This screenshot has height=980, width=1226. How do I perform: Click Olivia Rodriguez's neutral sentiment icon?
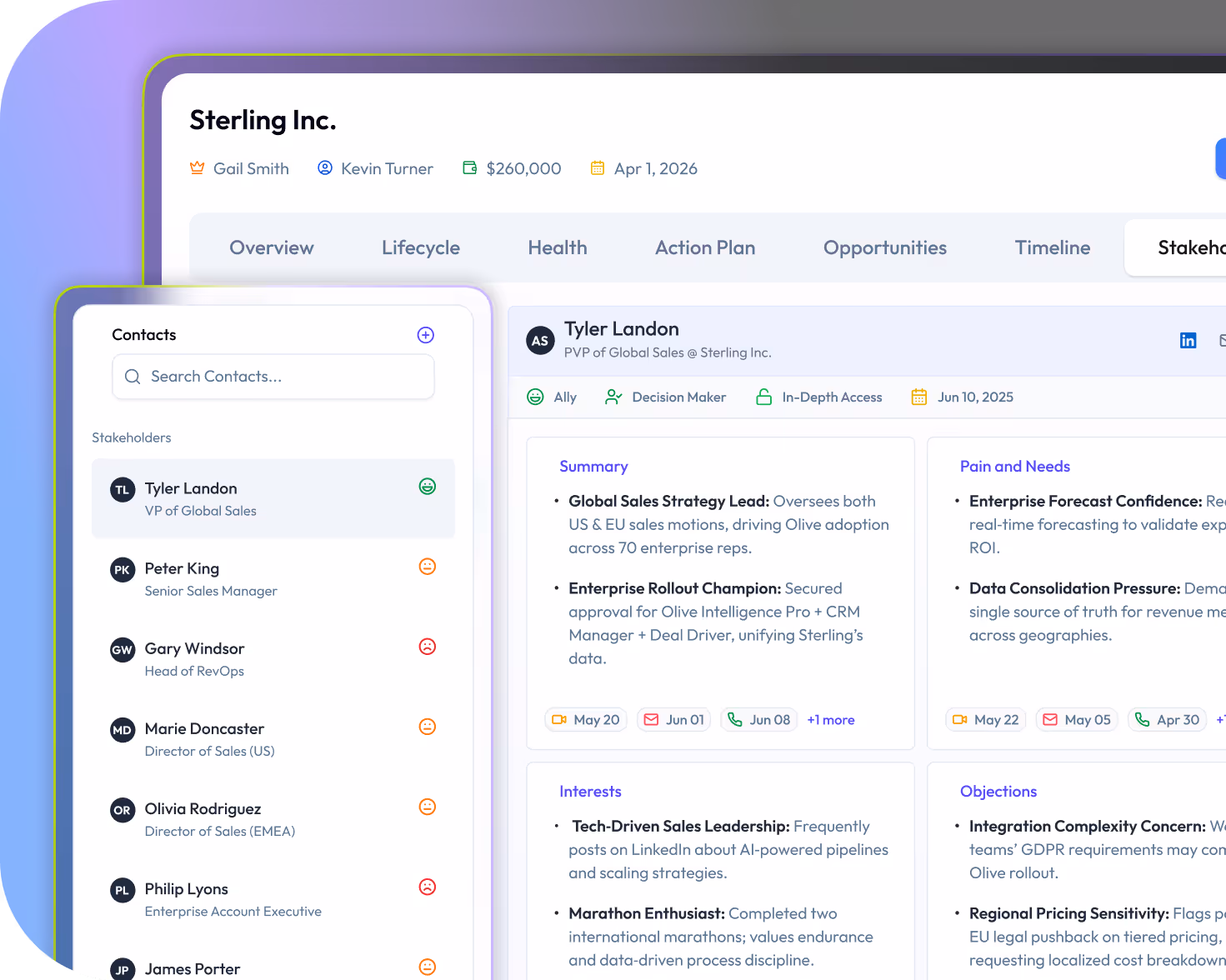428,807
